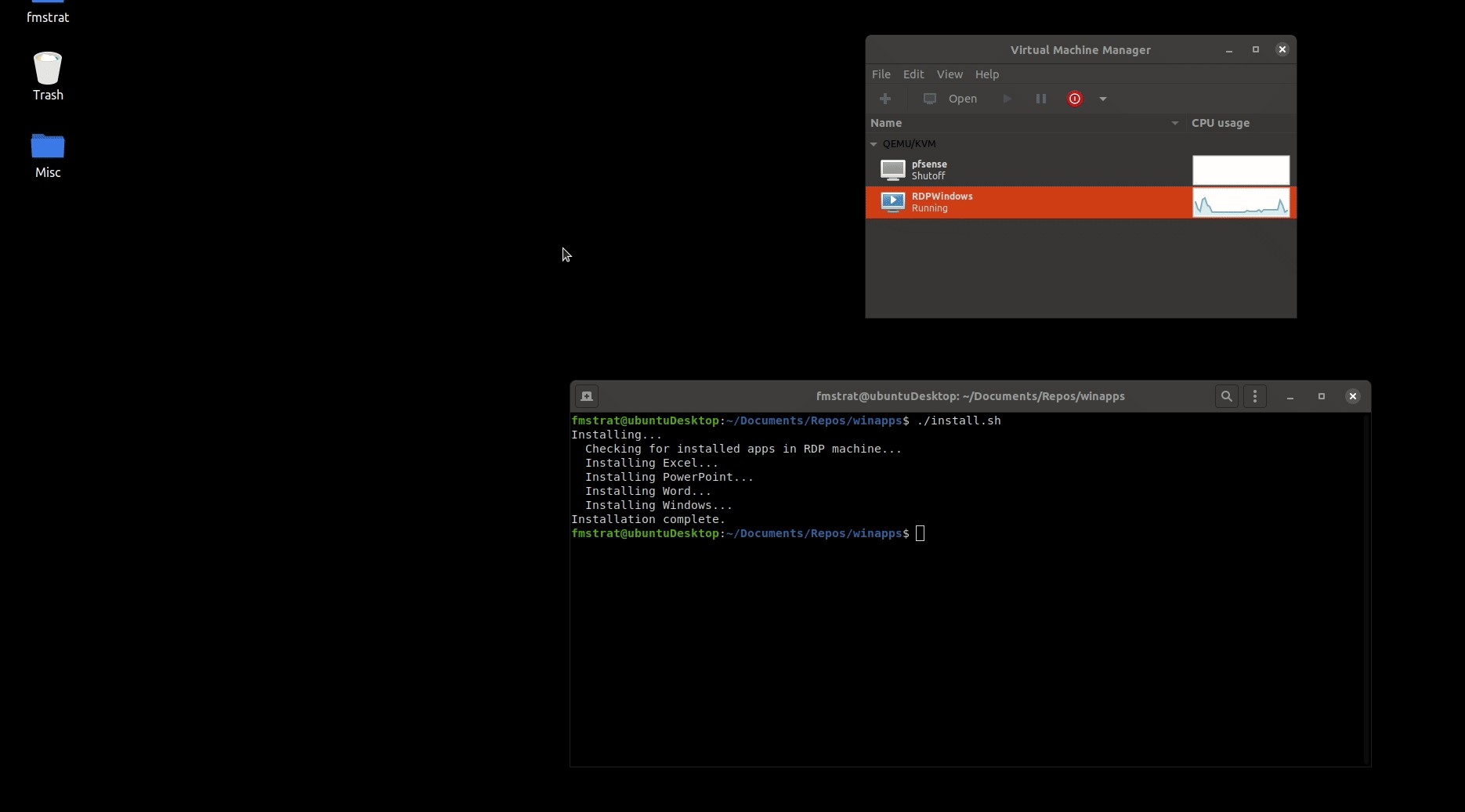Viewport: 1465px width, 812px height.
Task: Open the Help menu
Action: pos(987,74)
